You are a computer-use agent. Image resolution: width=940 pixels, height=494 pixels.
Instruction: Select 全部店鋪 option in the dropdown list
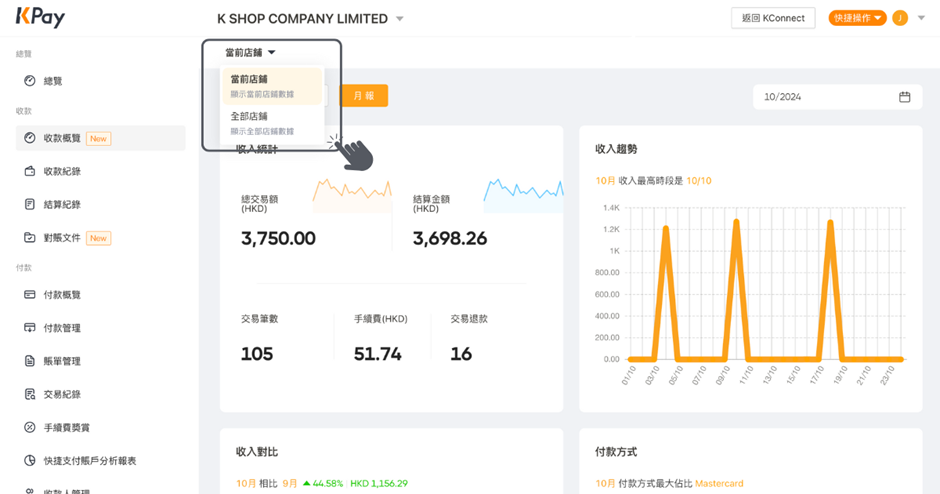pos(272,123)
